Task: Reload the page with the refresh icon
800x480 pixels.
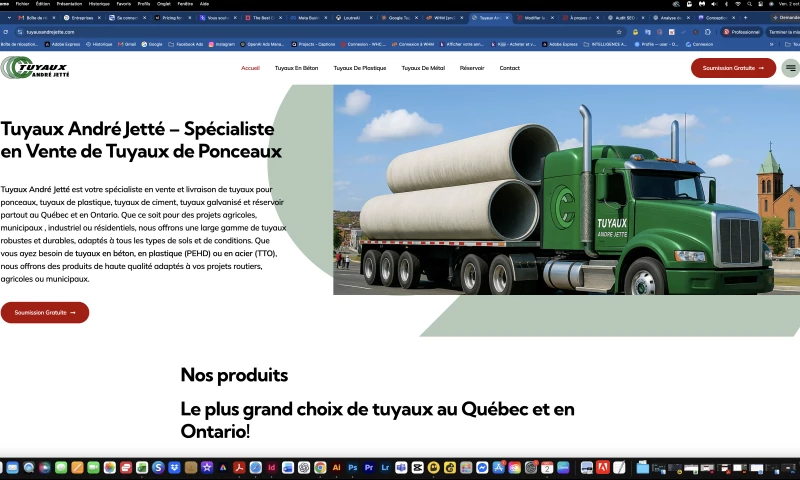Action: 6,32
